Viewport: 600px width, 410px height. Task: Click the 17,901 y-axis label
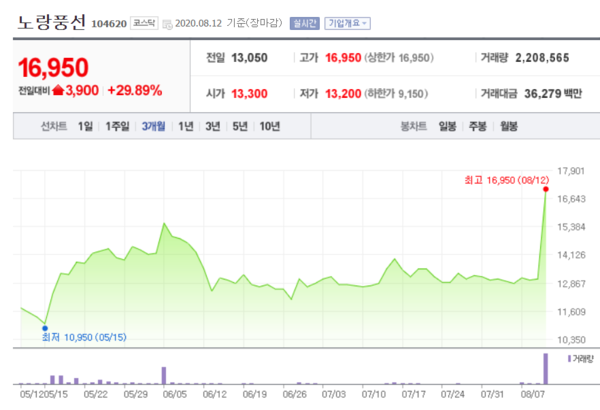tap(571, 171)
